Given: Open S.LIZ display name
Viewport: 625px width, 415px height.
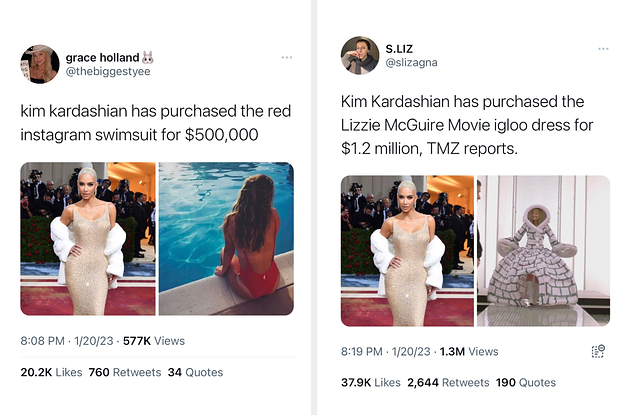Looking at the screenshot, I should (x=399, y=47).
